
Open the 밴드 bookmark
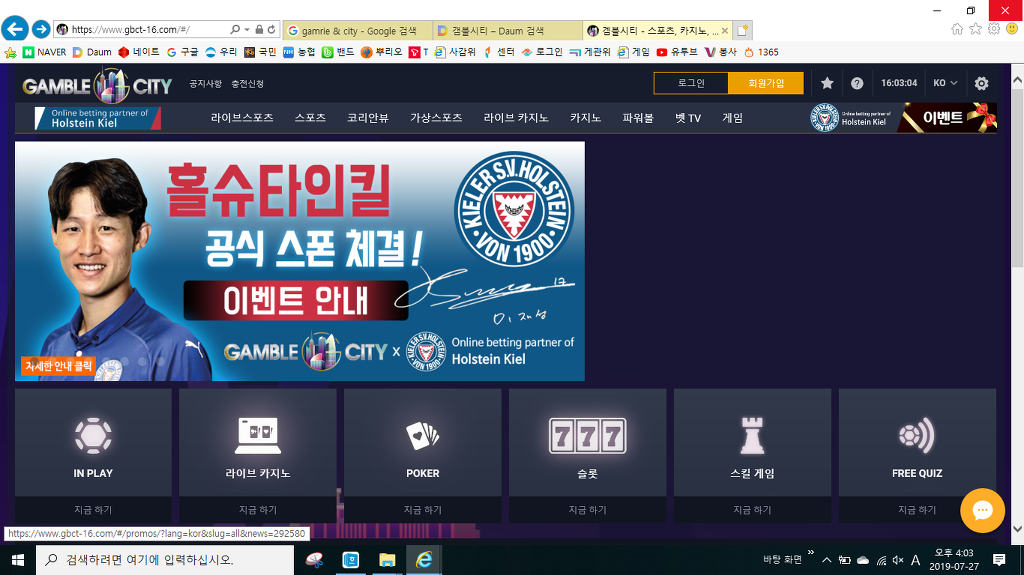tap(338, 52)
